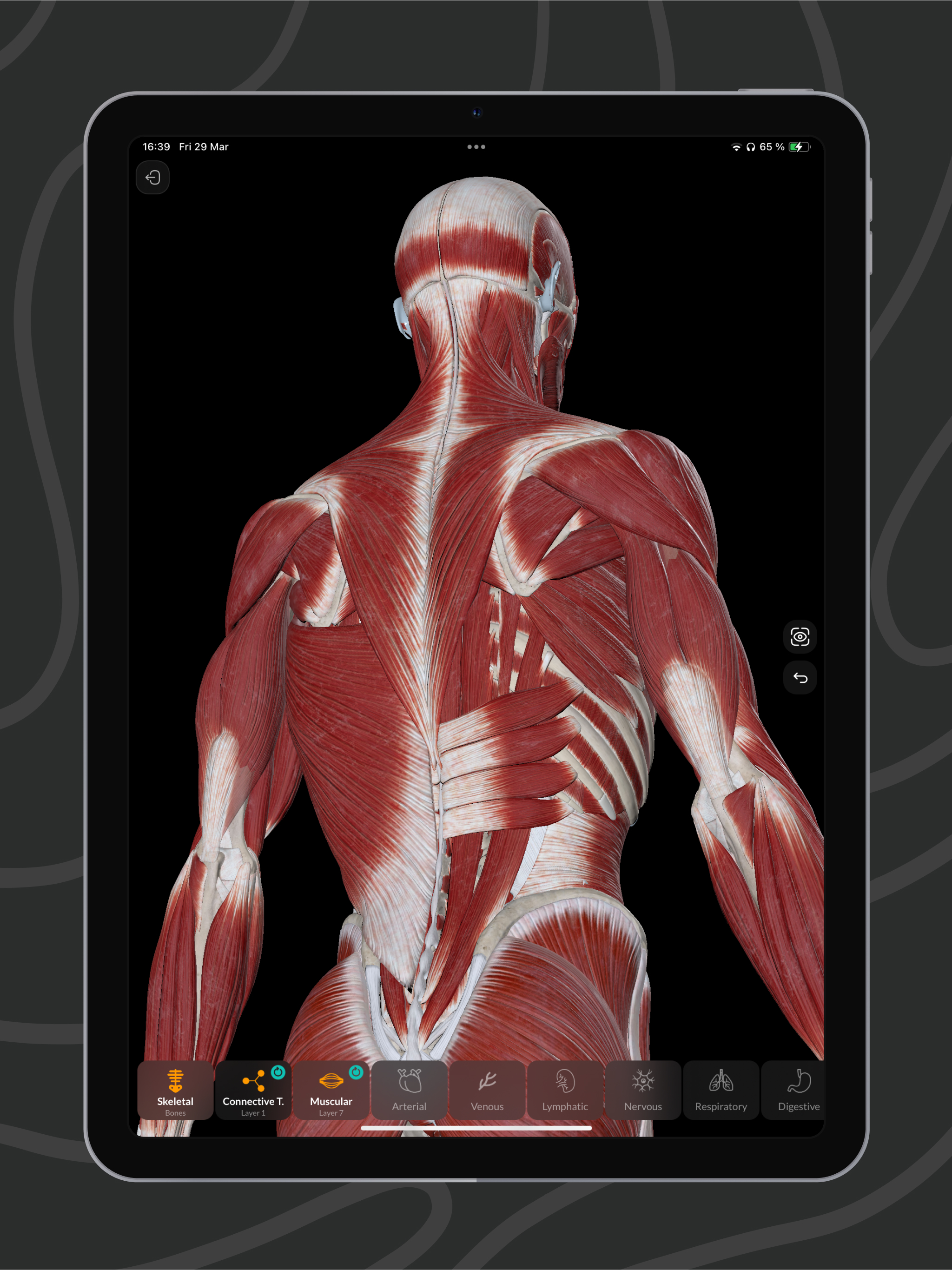Viewport: 952px width, 1270px height.
Task: Tap the exit button at top left
Action: (x=153, y=178)
